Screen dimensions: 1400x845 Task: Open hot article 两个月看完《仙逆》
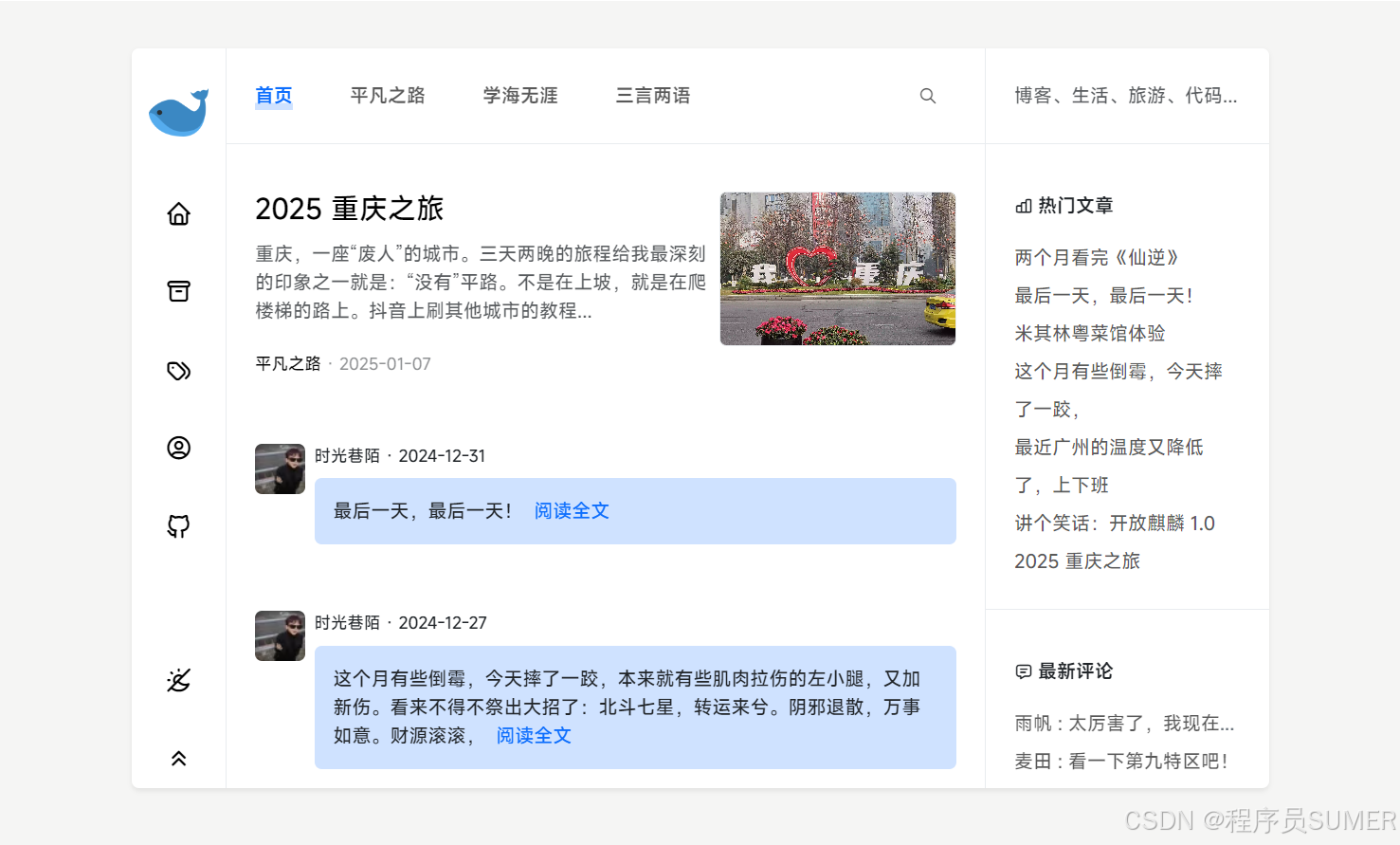point(1097,258)
